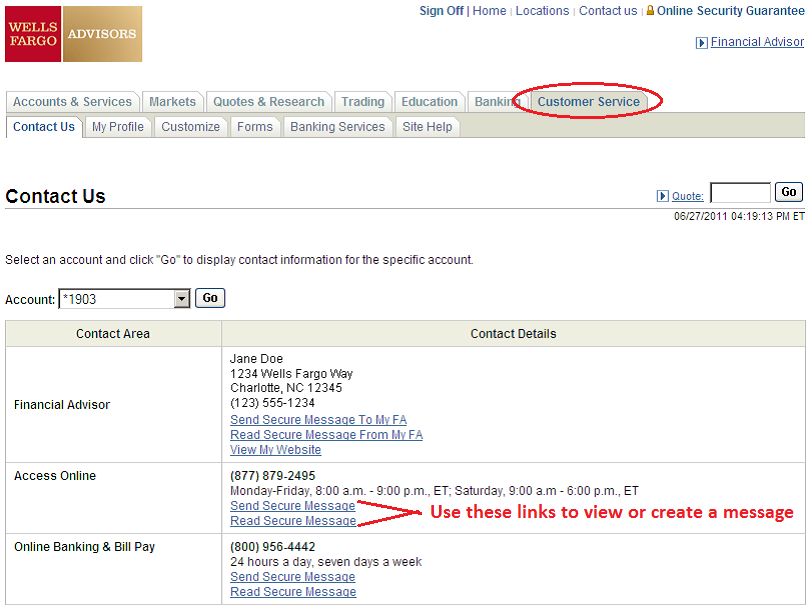This screenshot has height=612, width=812.
Task: Click the Contact Us page heading
Action: [x=55, y=196]
